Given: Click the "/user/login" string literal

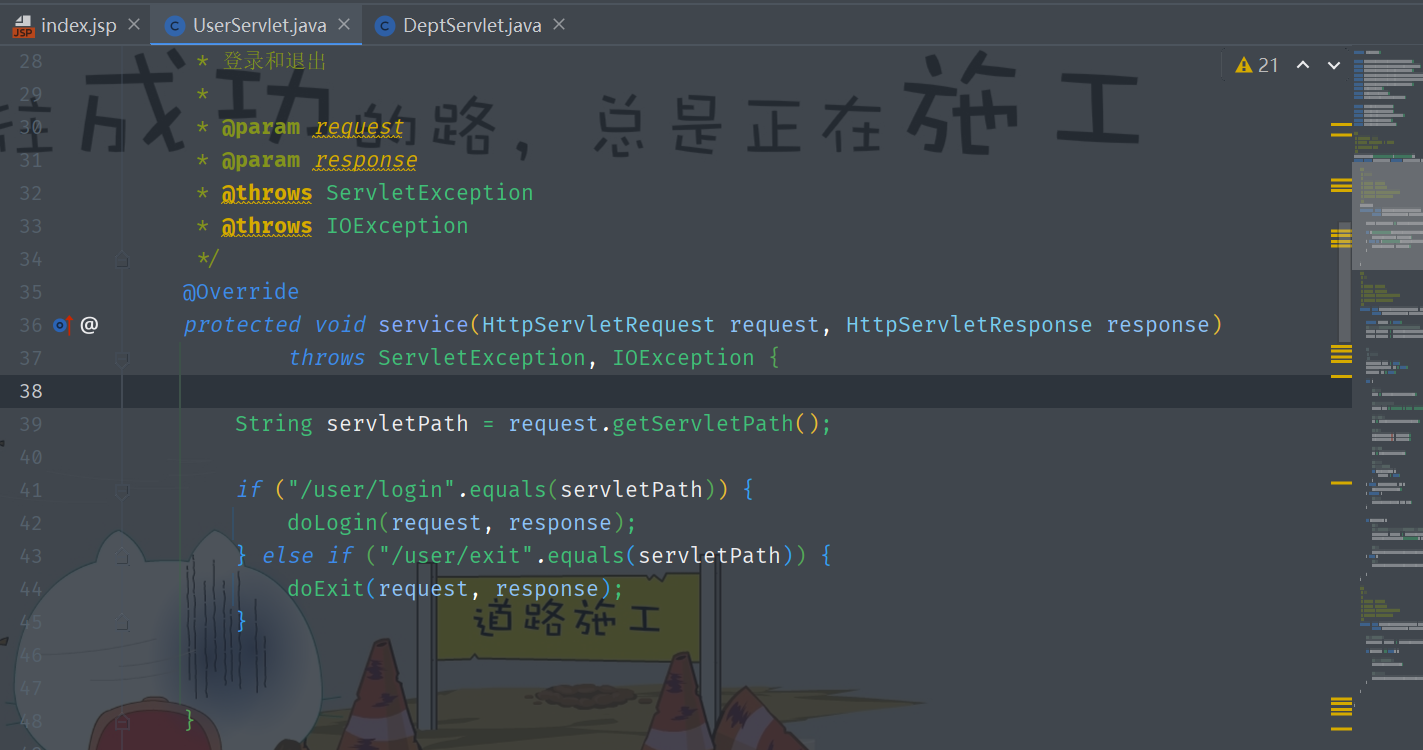Looking at the screenshot, I should pos(373,490).
